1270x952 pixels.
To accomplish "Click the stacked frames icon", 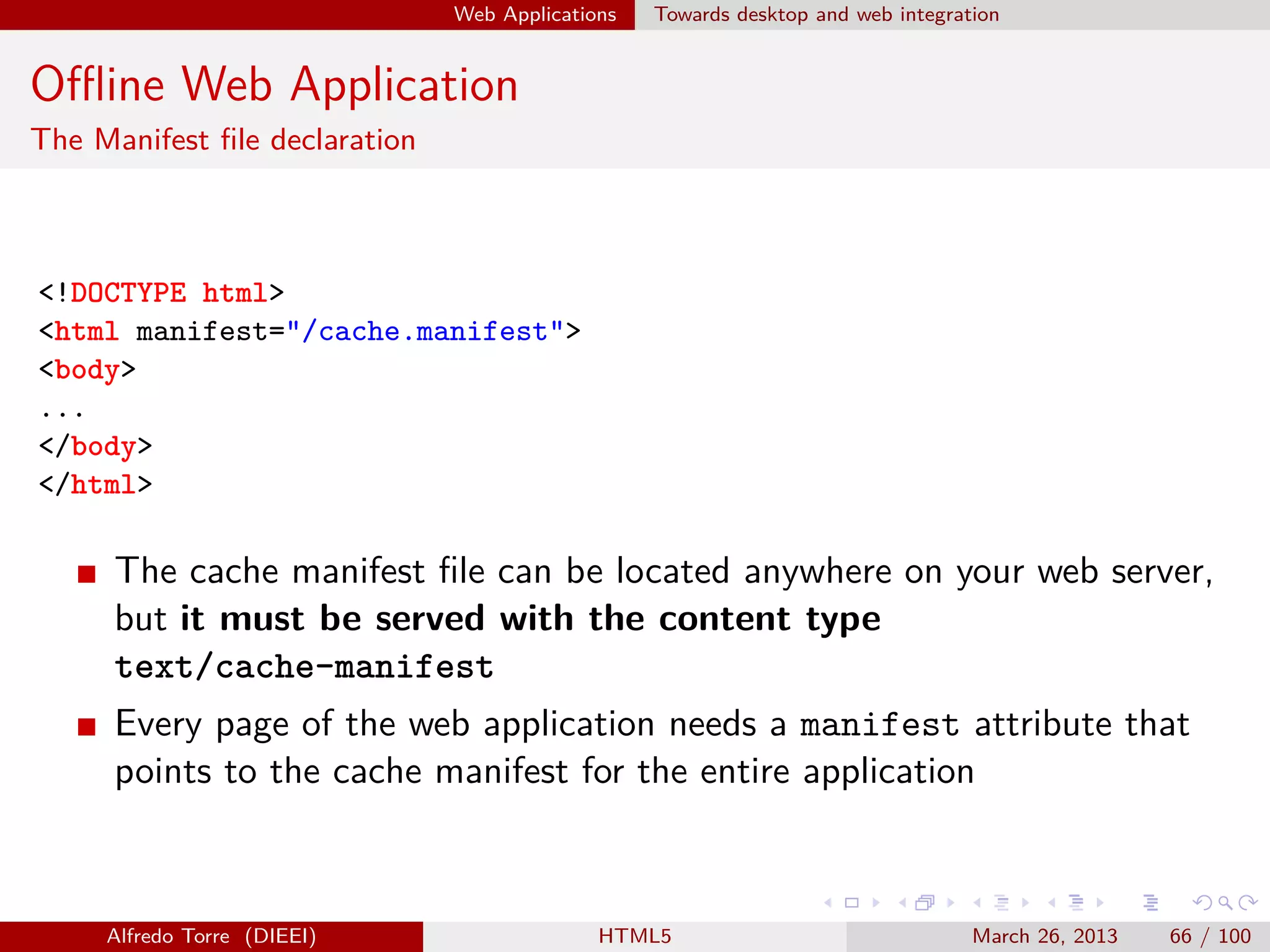I will [x=925, y=903].
